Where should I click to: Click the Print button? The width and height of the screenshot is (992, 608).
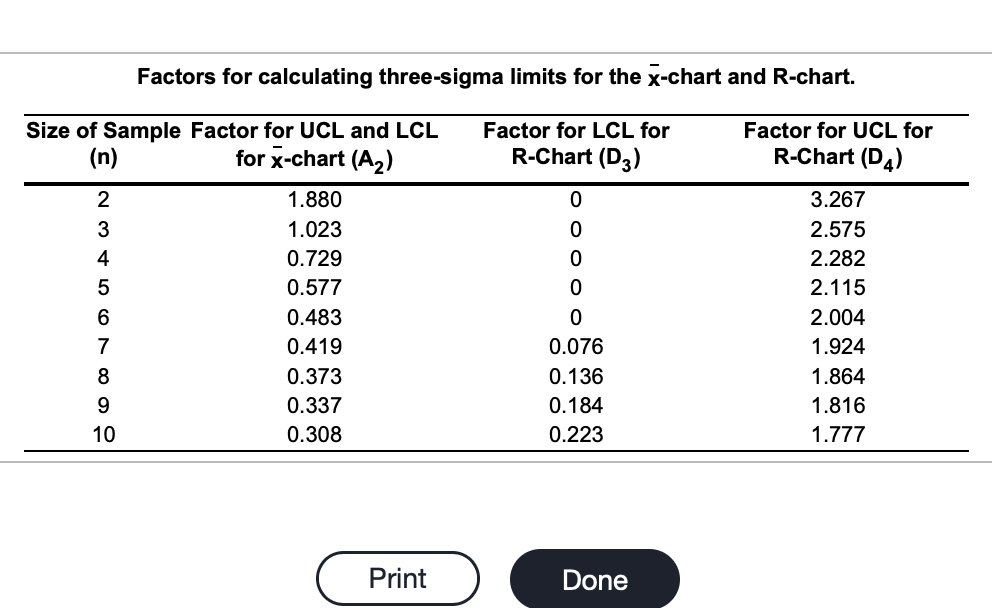[398, 579]
